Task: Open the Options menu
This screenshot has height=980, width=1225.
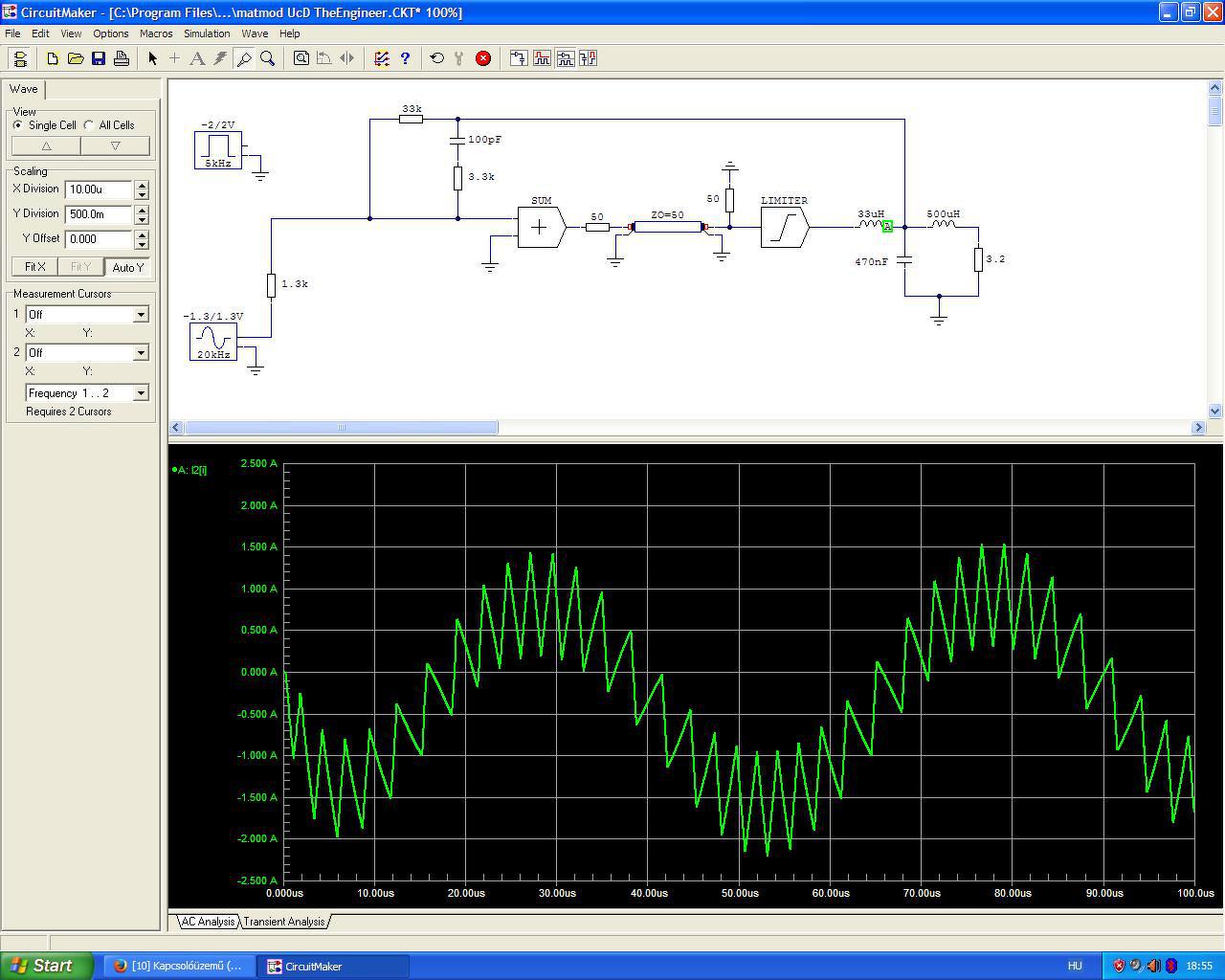Action: tap(111, 33)
